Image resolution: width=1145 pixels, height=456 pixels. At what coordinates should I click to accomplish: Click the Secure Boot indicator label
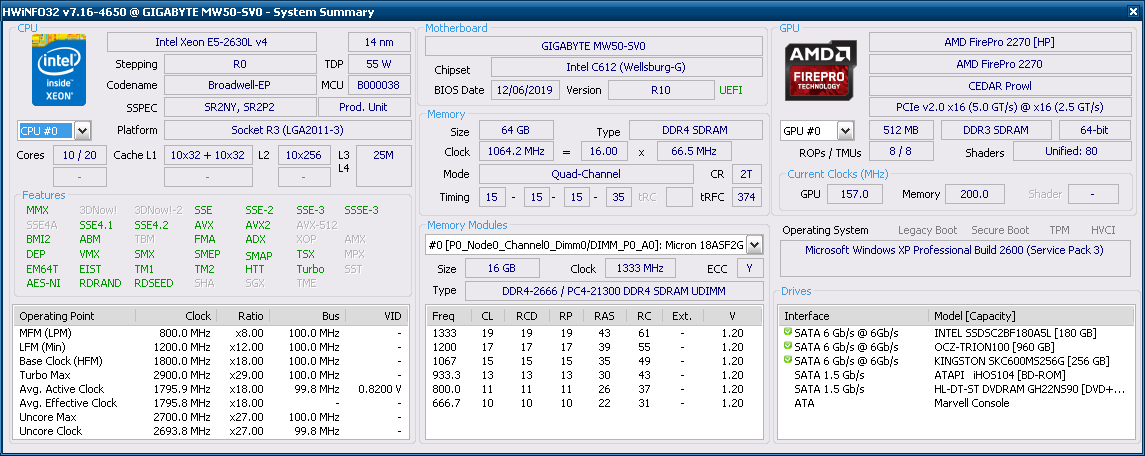tap(1000, 230)
